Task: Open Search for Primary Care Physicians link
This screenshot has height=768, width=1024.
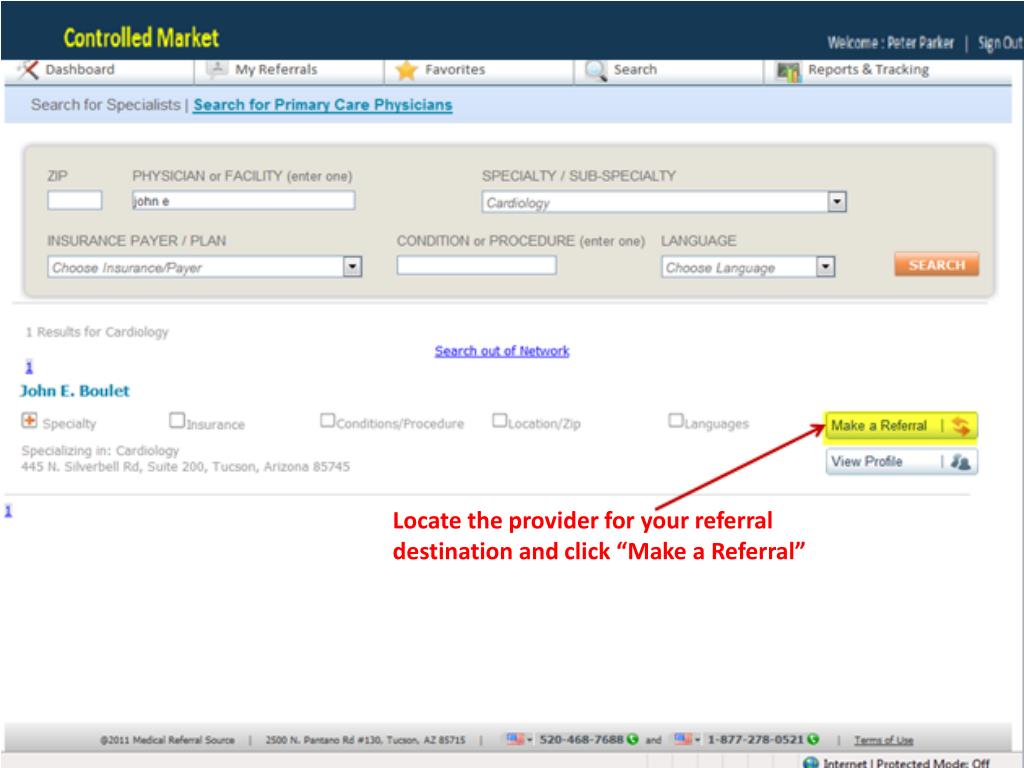Action: (x=323, y=104)
